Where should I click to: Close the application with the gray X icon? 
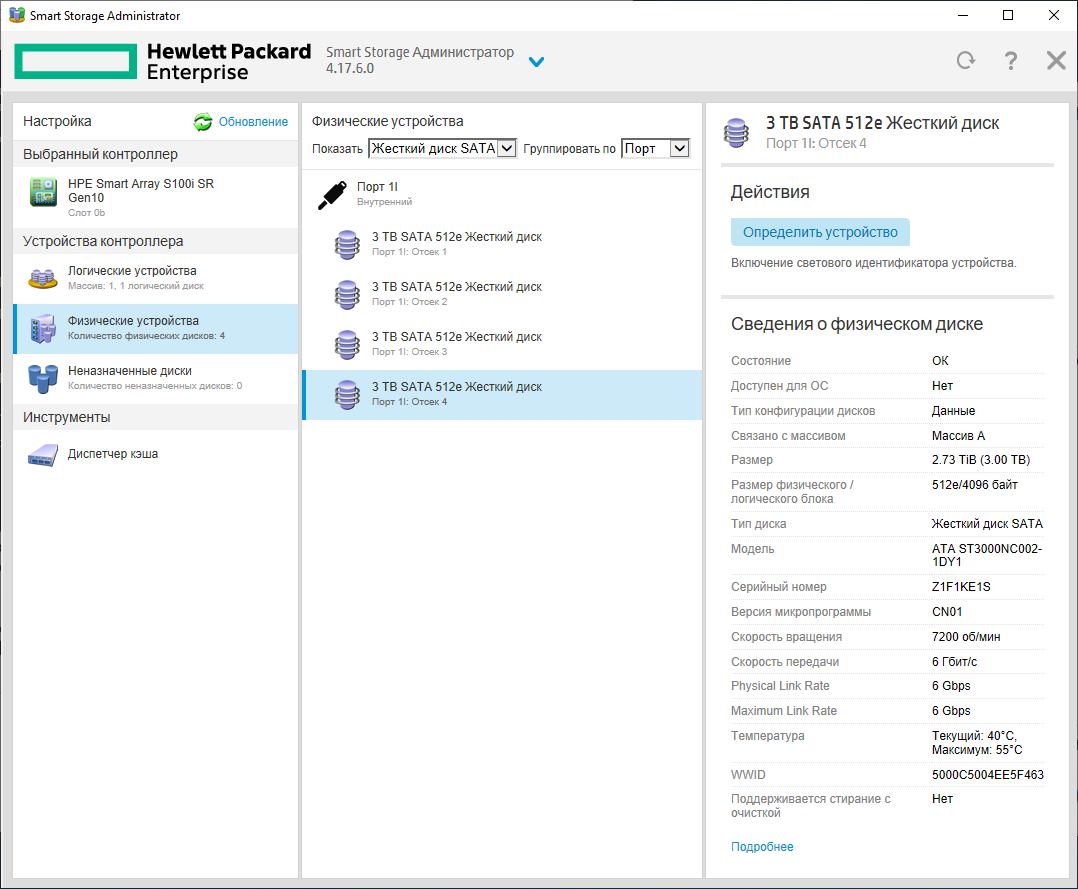pos(1055,61)
